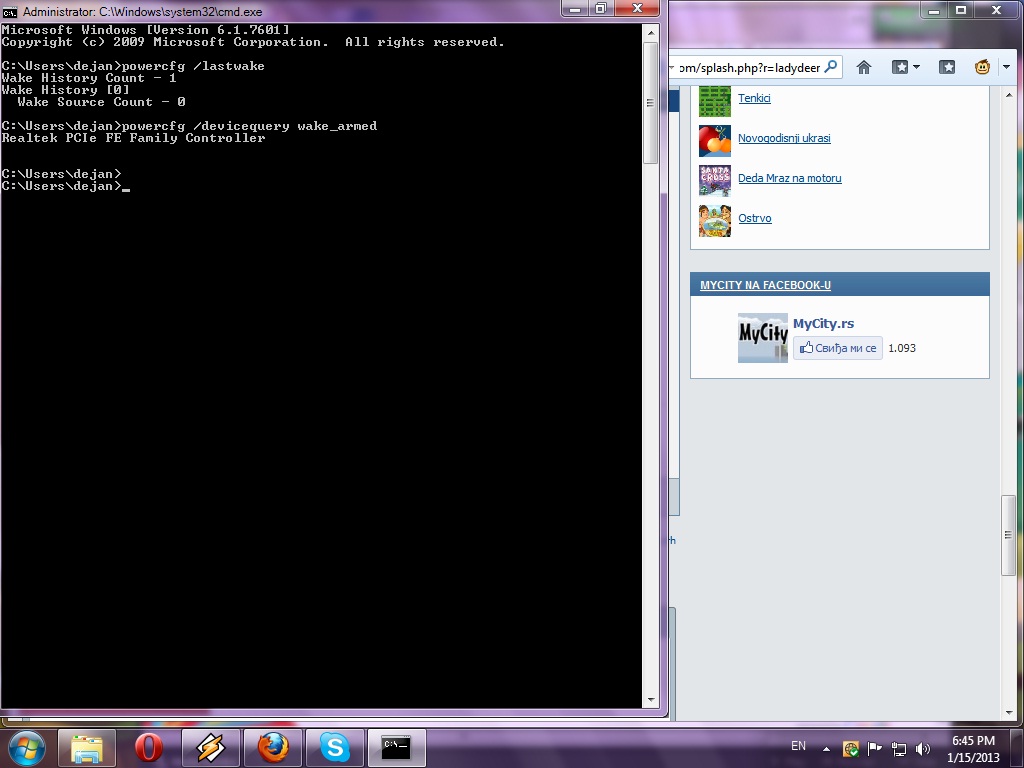
Task: Click the cmd window scroll up arrow
Action: coord(650,33)
